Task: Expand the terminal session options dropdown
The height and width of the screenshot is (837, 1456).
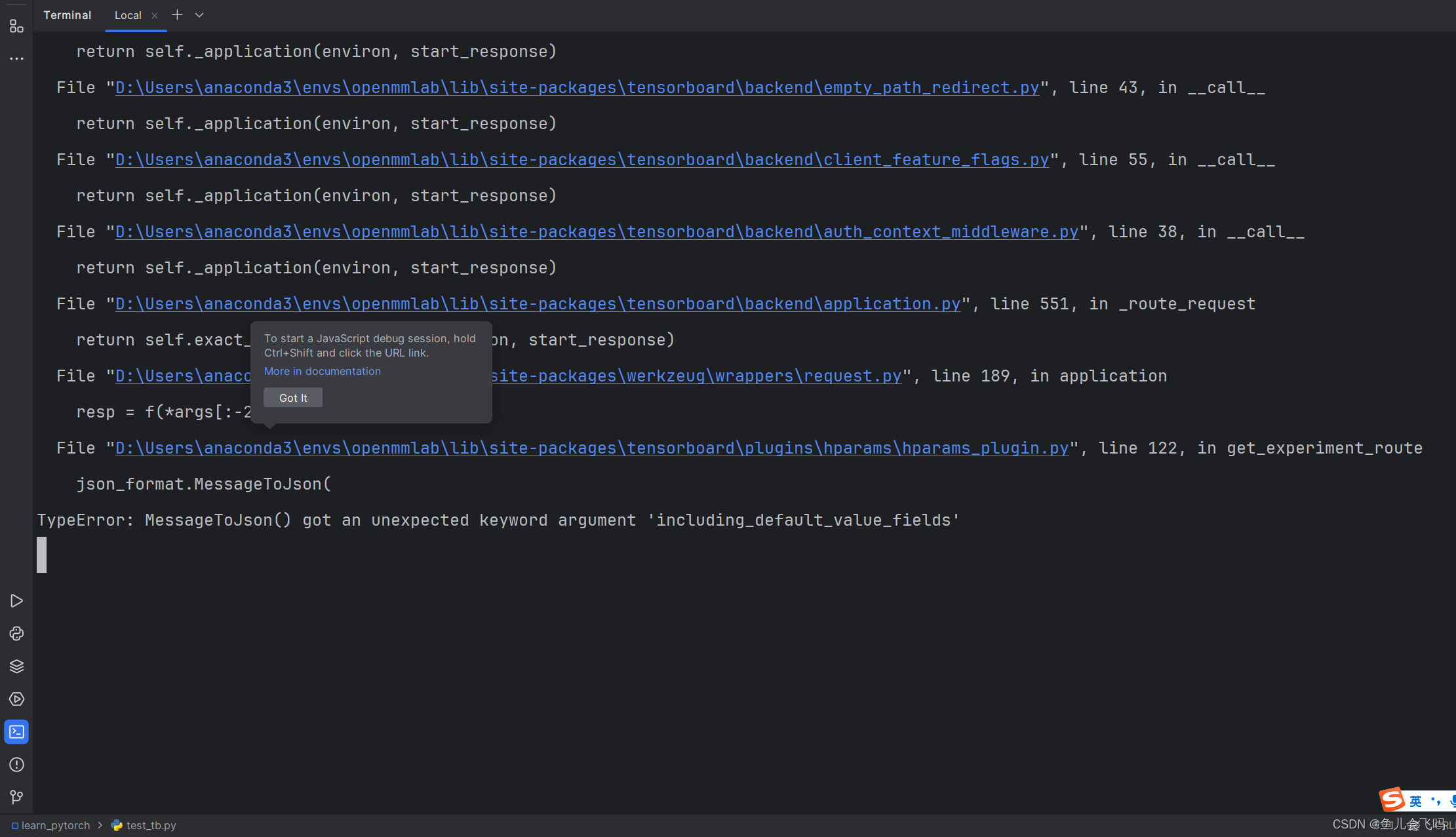Action: coord(199,15)
